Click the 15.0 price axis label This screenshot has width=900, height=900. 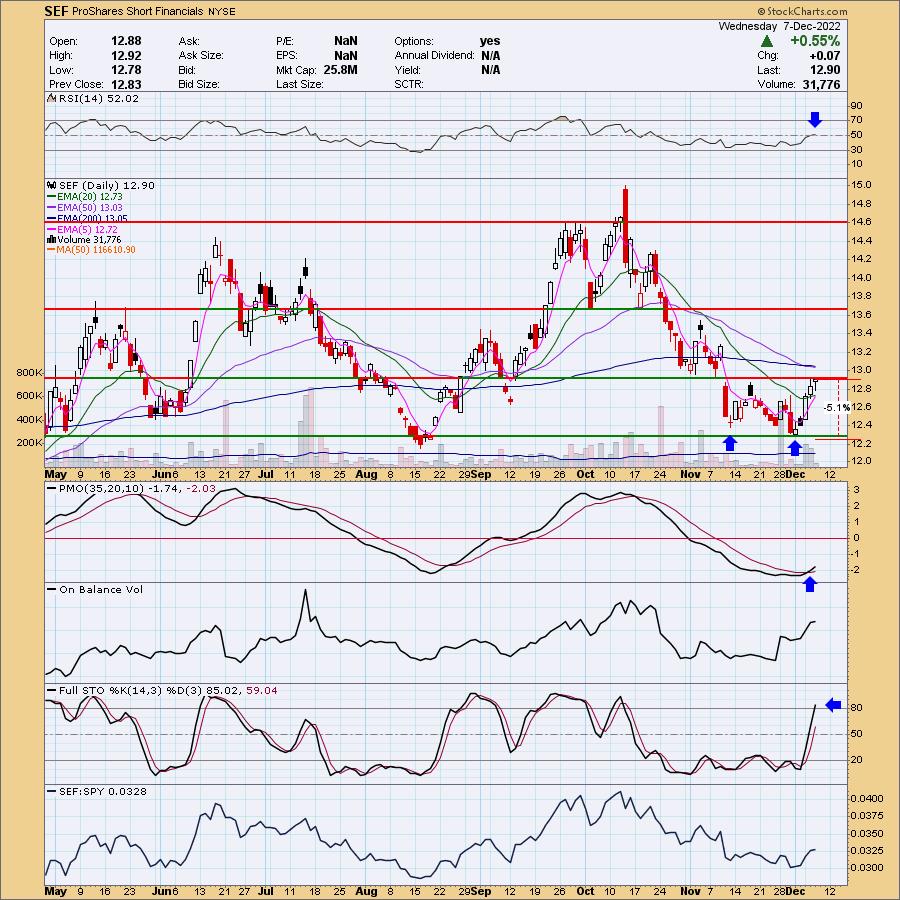pos(862,185)
